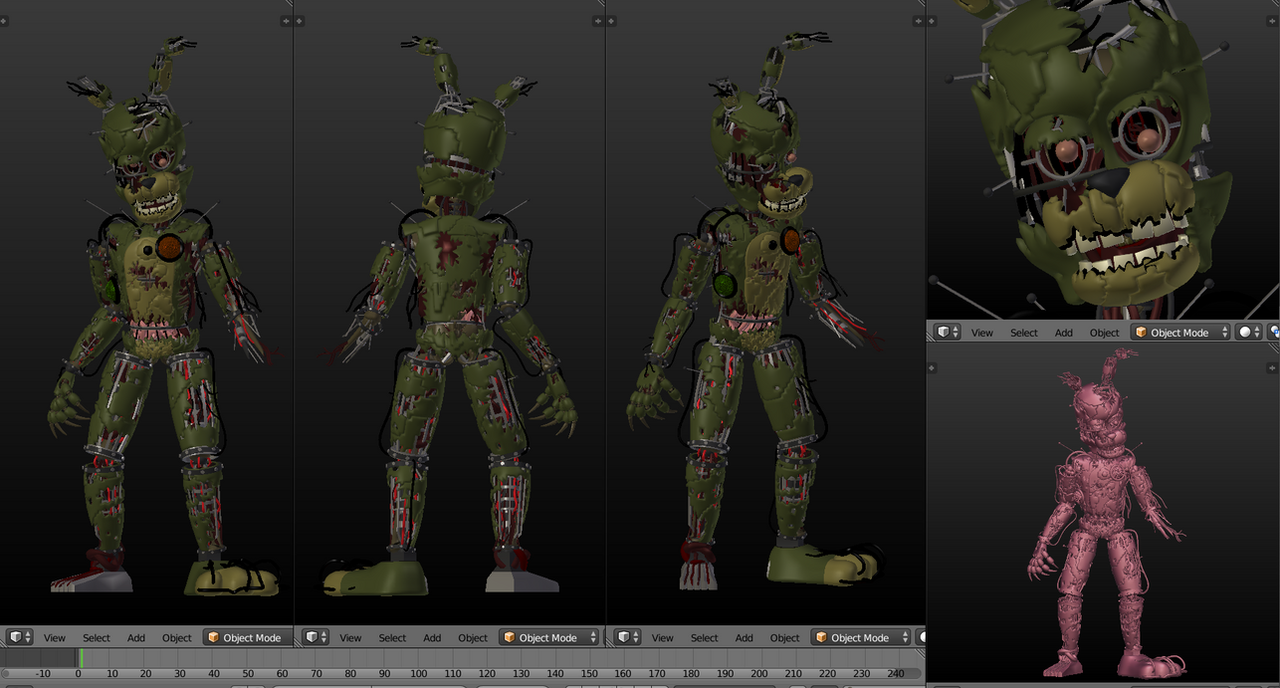Viewport: 1280px width, 688px height.
Task: Open View menu in head close-up viewport
Action: pos(983,332)
